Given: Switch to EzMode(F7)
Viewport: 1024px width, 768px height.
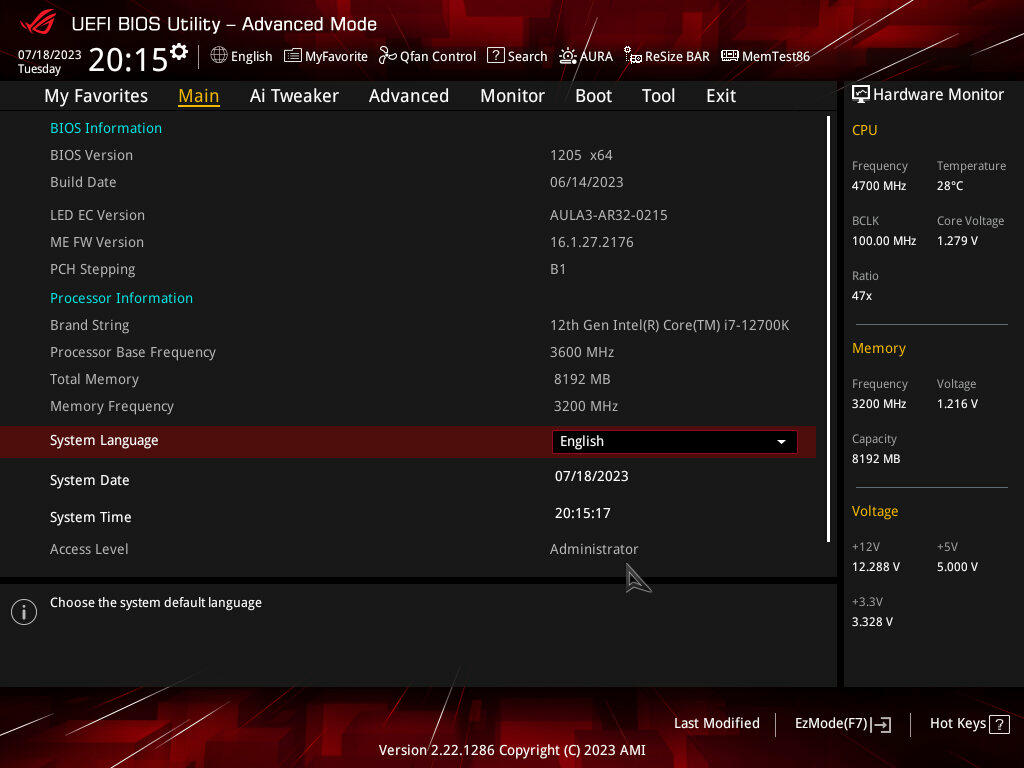Looking at the screenshot, I should pyautogui.click(x=842, y=724).
